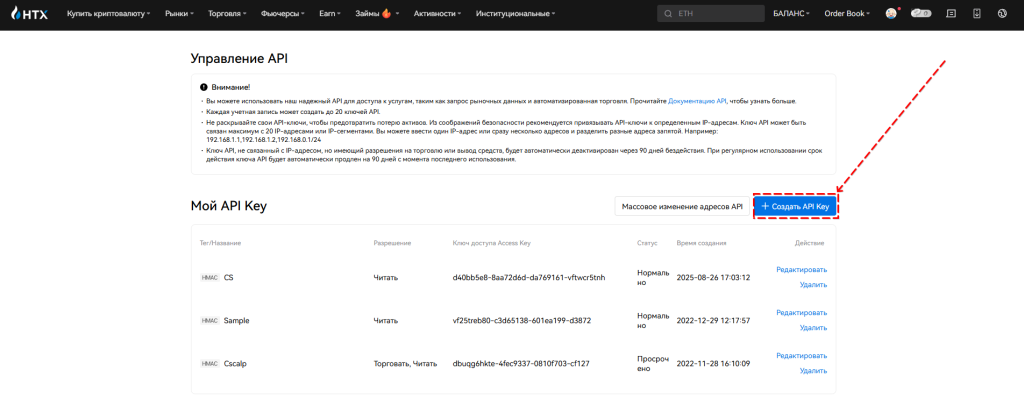Click Удалить for the Cscalp key
This screenshot has width=1024, height=420.
pos(813,371)
